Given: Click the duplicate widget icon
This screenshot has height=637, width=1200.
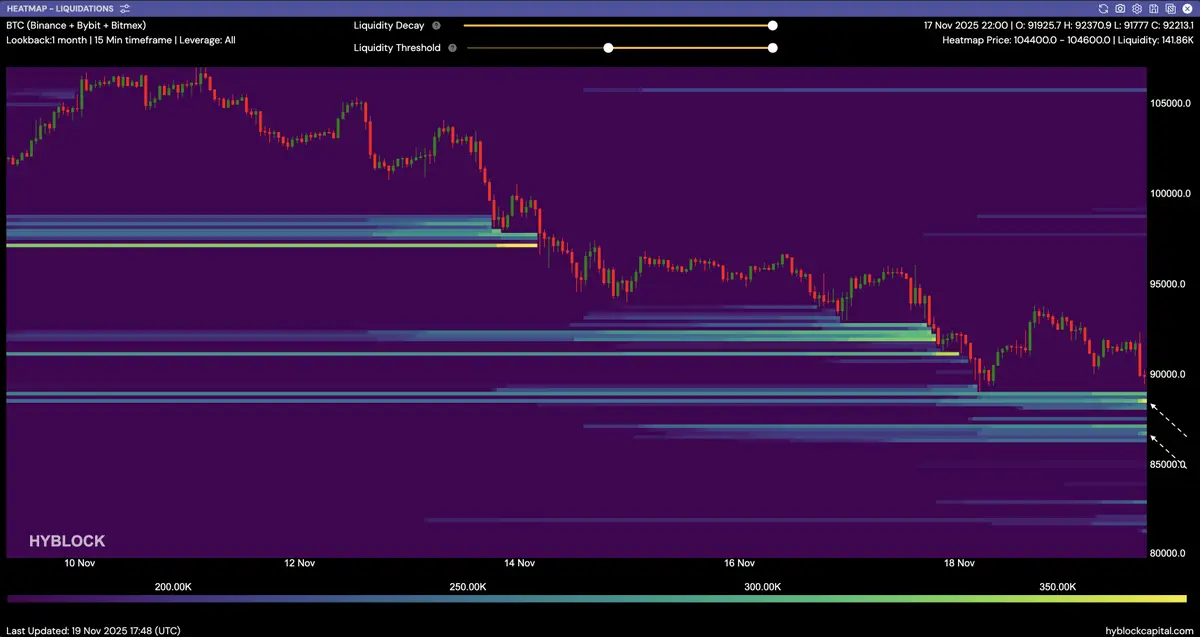Looking at the screenshot, I should tap(1170, 8).
